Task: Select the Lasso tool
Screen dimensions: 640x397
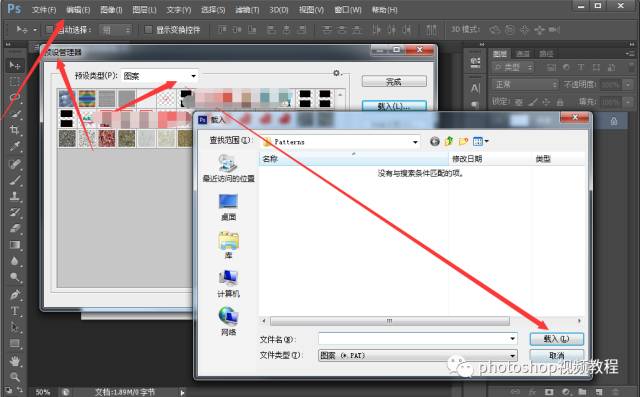Action: click(x=15, y=98)
